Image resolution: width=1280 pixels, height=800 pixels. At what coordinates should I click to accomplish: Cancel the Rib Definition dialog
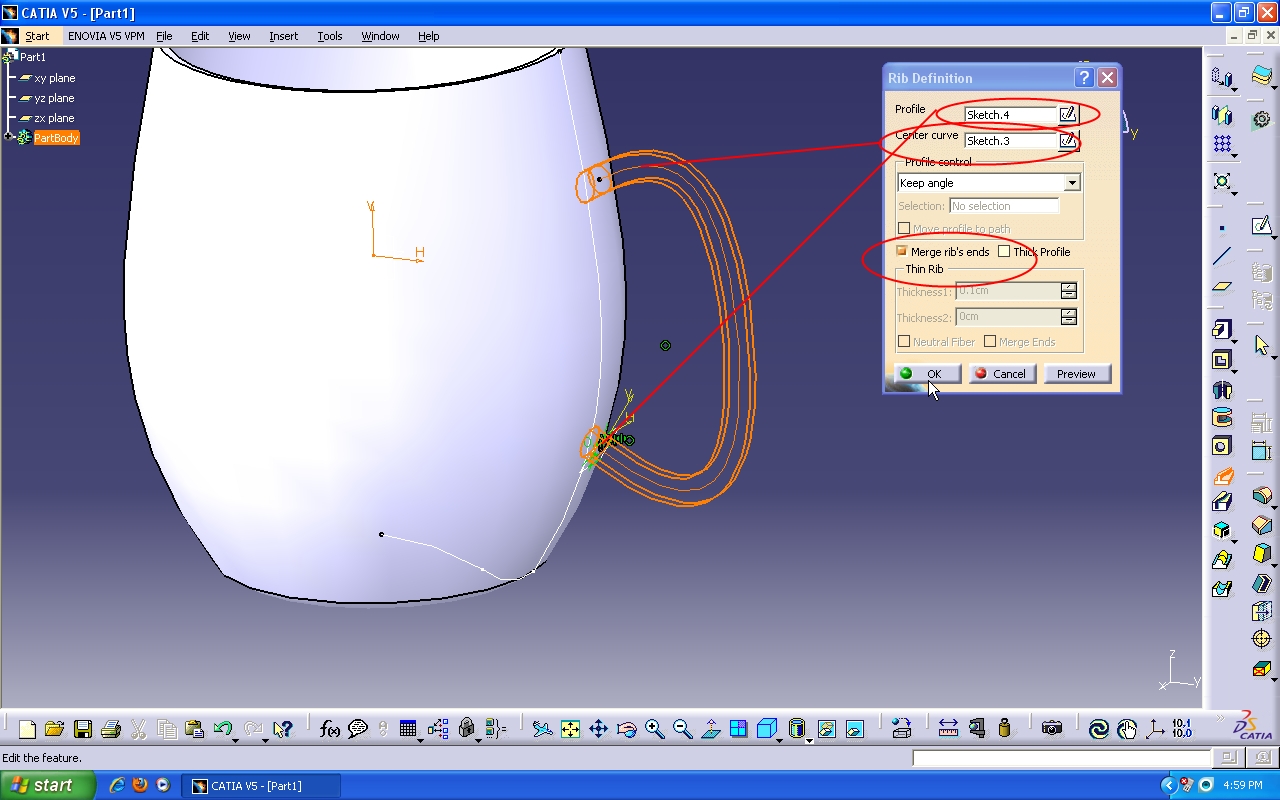click(x=1000, y=374)
